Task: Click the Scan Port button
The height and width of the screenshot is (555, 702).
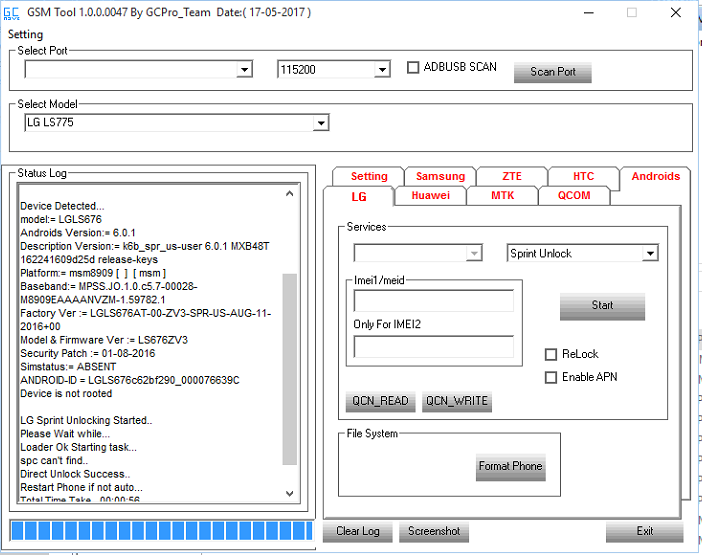Action: pos(552,72)
